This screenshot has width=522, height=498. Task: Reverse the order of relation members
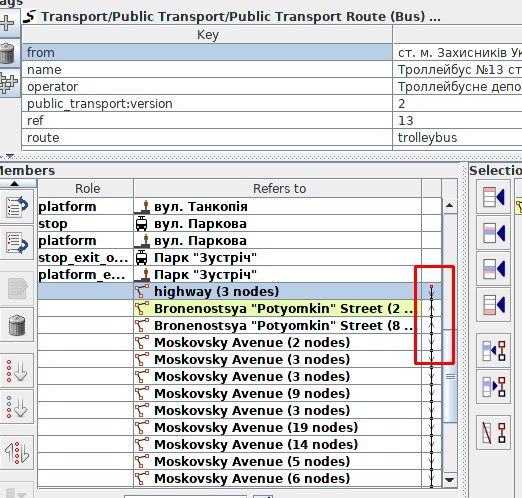click(x=16, y=452)
